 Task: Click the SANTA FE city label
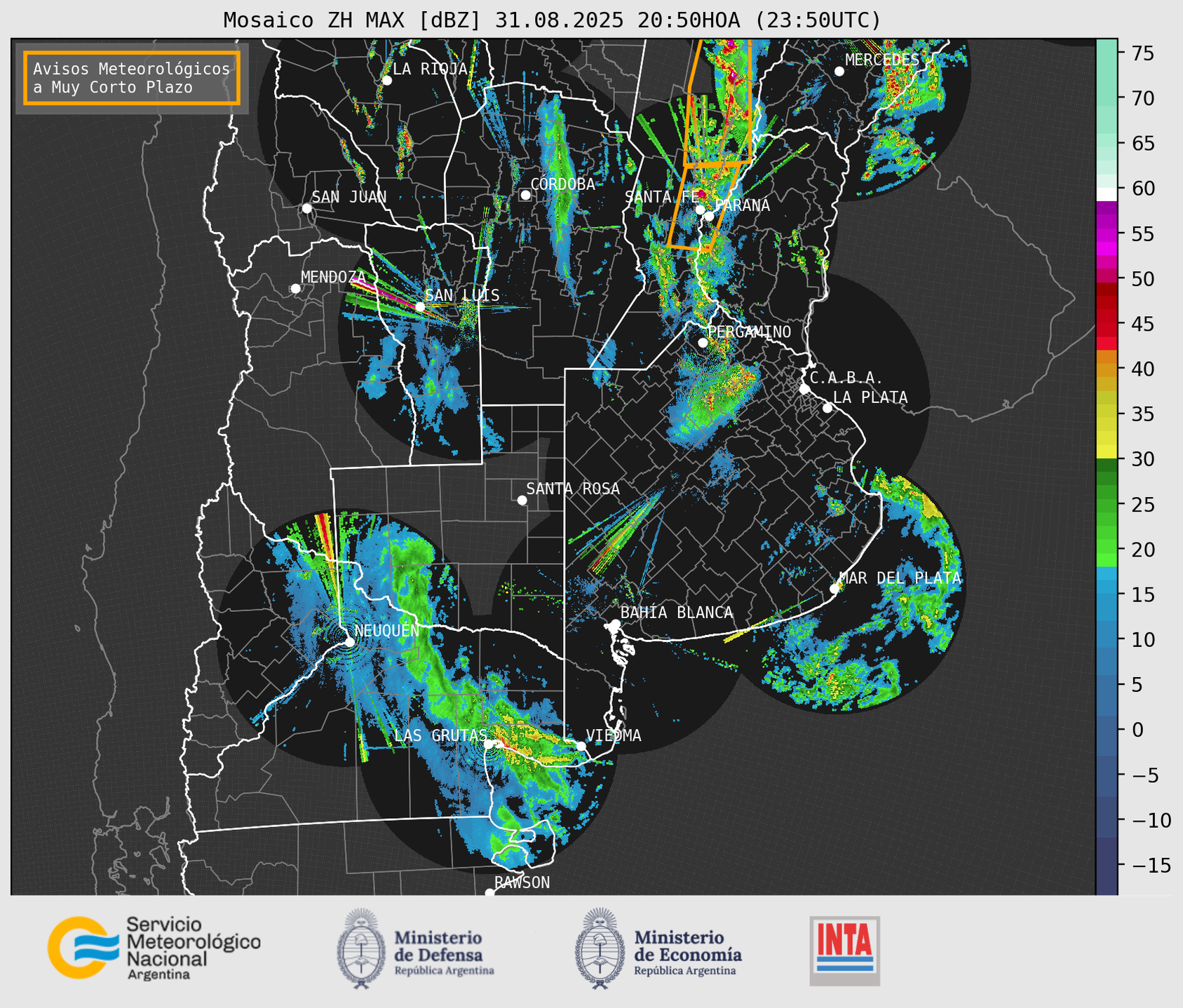(661, 198)
